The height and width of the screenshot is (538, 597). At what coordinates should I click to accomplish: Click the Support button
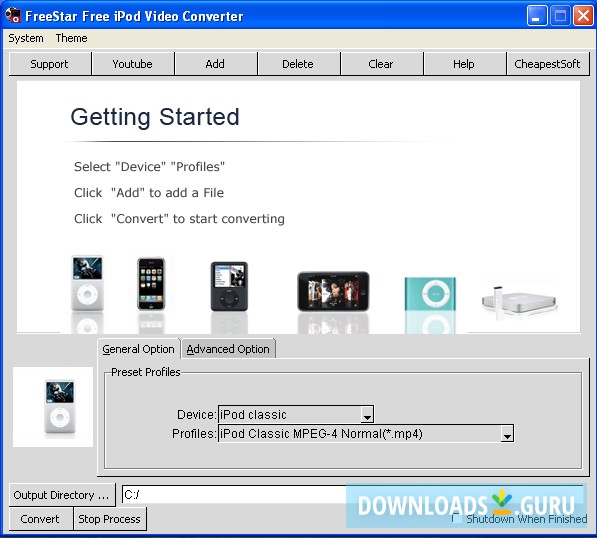coord(49,64)
